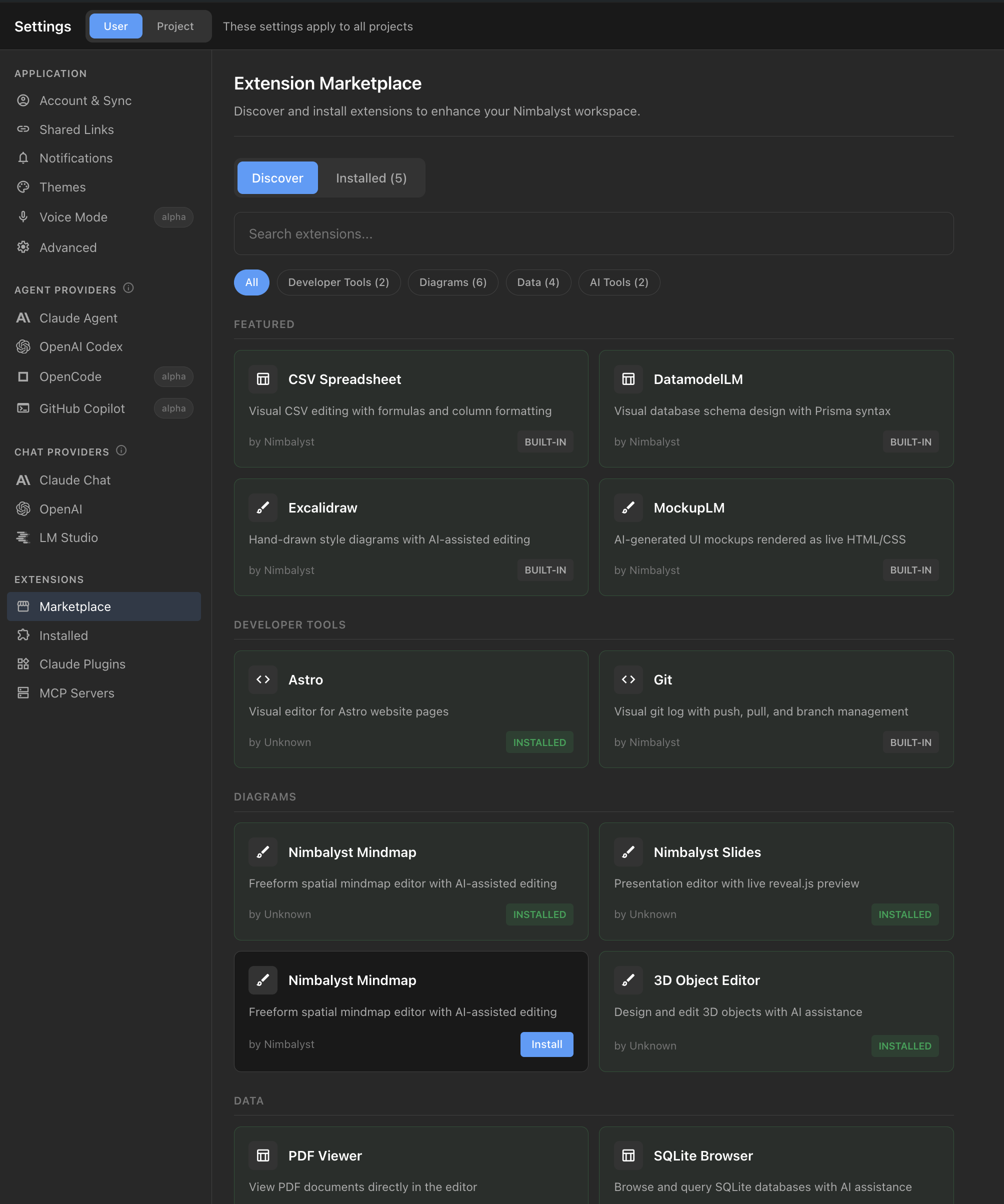Click the GitHub Copilot icon

pyautogui.click(x=23, y=408)
